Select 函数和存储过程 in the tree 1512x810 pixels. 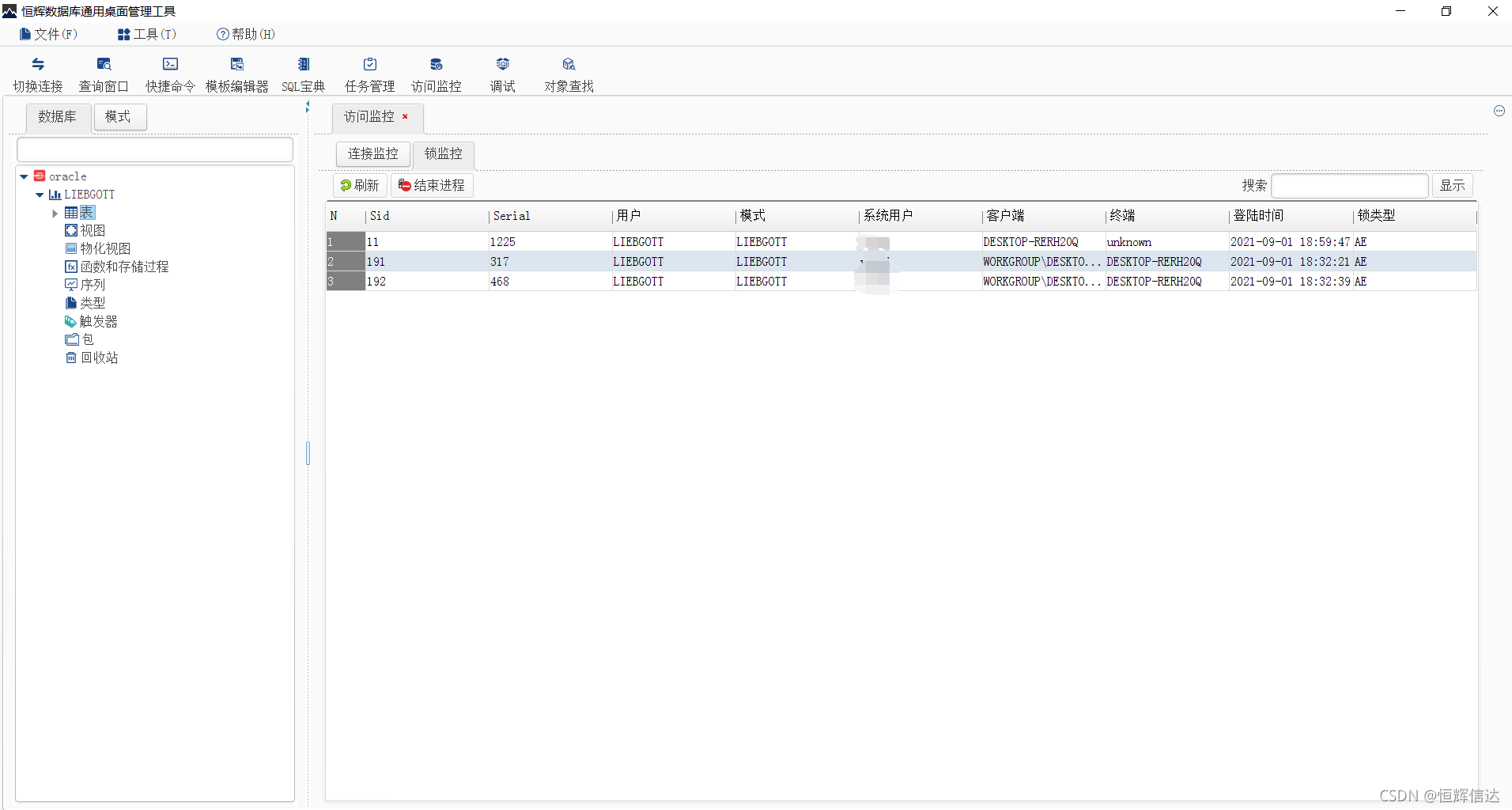coord(117,267)
